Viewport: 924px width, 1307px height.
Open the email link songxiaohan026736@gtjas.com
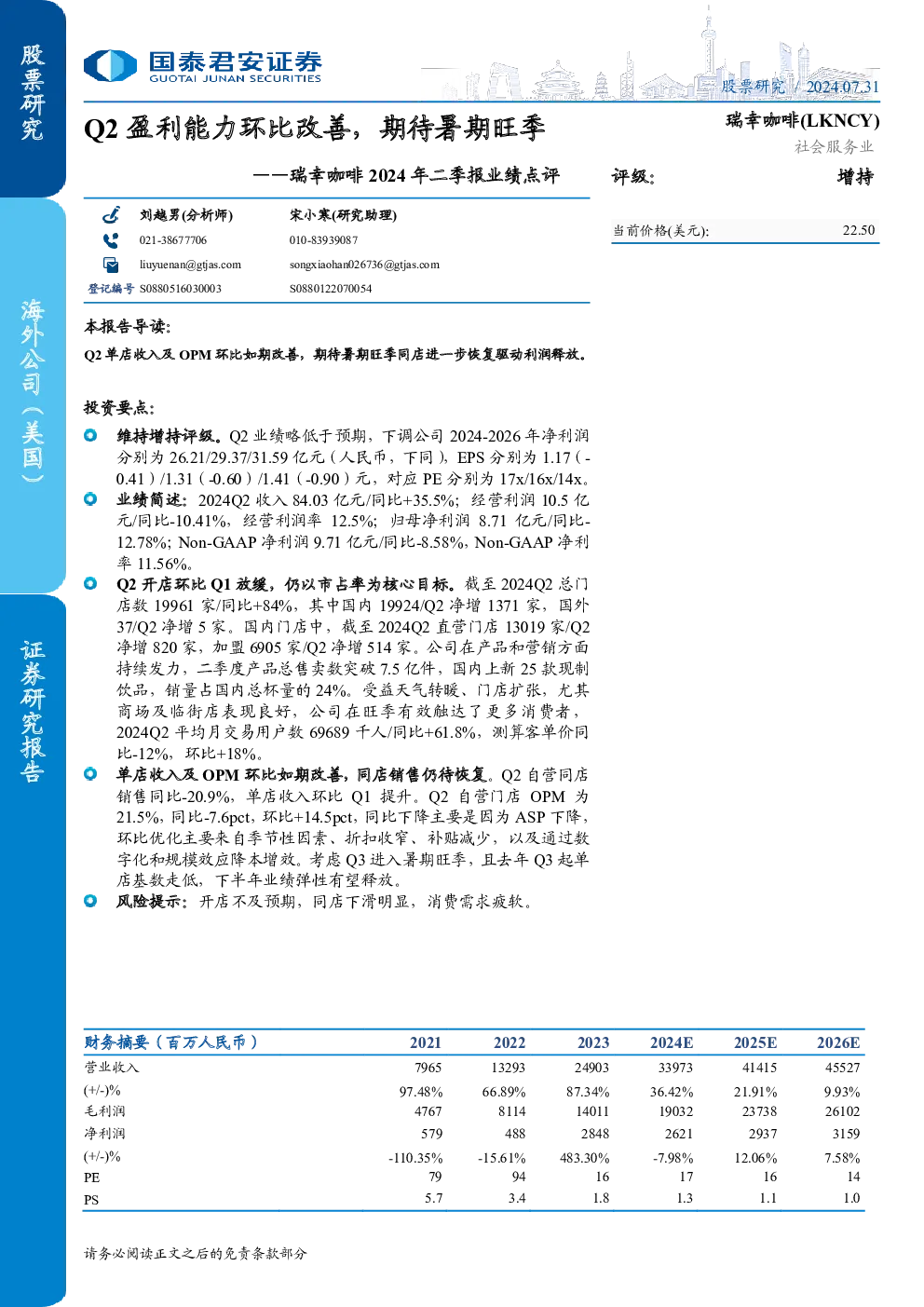click(364, 265)
